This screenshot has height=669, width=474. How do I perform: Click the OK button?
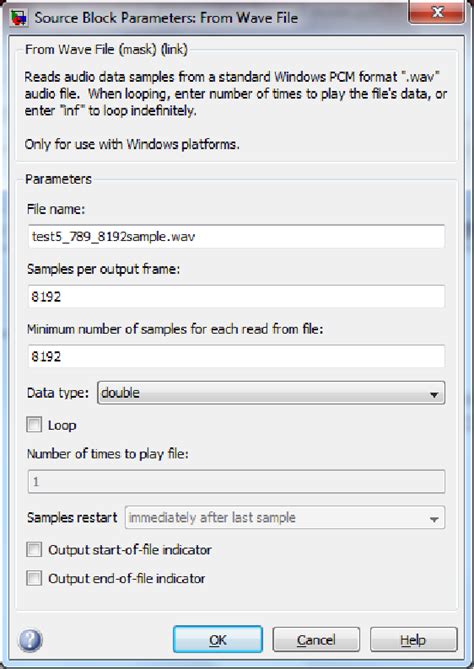pos(218,640)
